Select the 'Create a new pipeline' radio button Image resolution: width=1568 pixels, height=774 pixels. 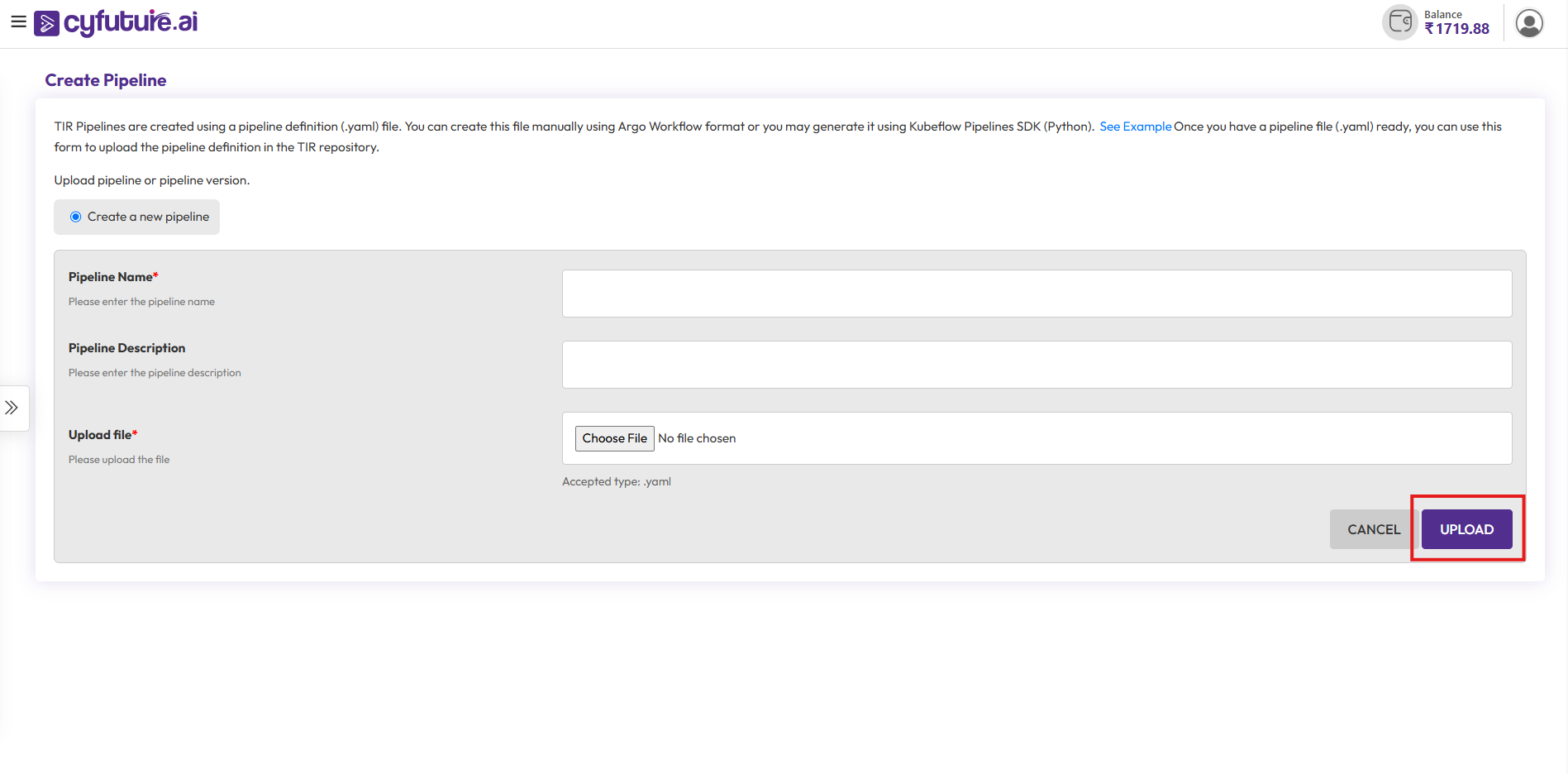(75, 217)
